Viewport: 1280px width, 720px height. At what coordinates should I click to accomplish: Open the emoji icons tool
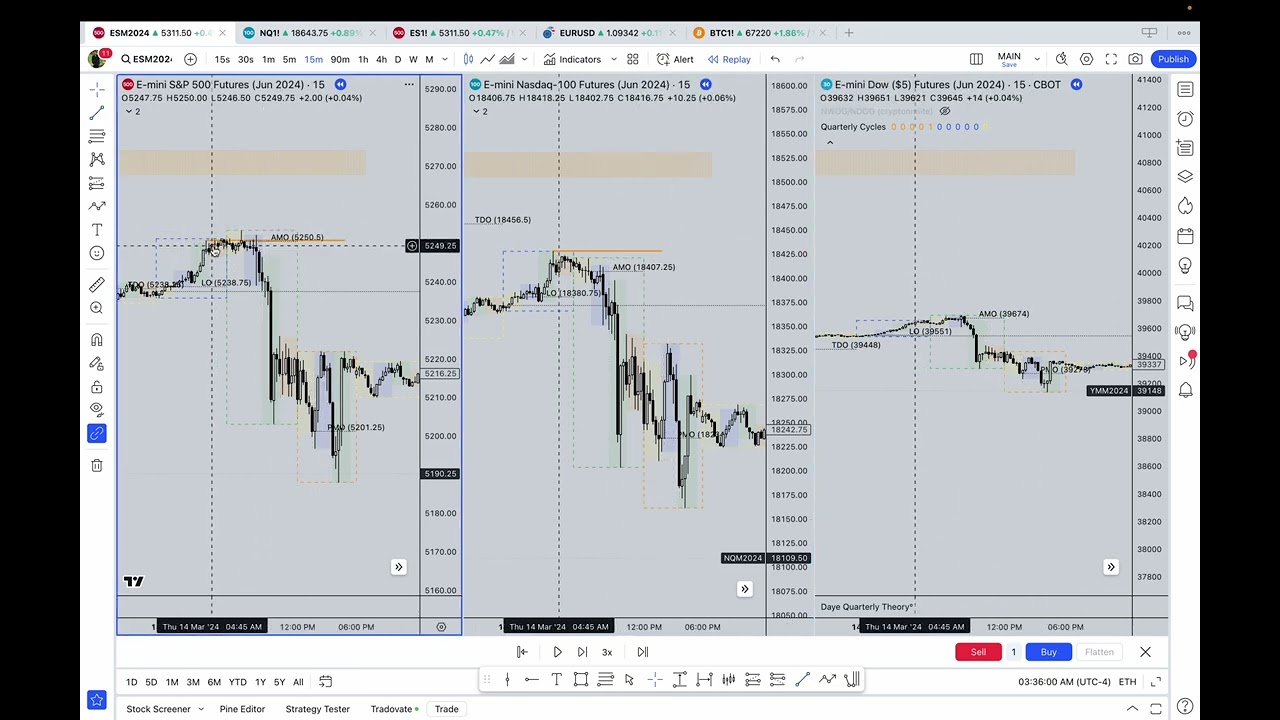(x=97, y=254)
